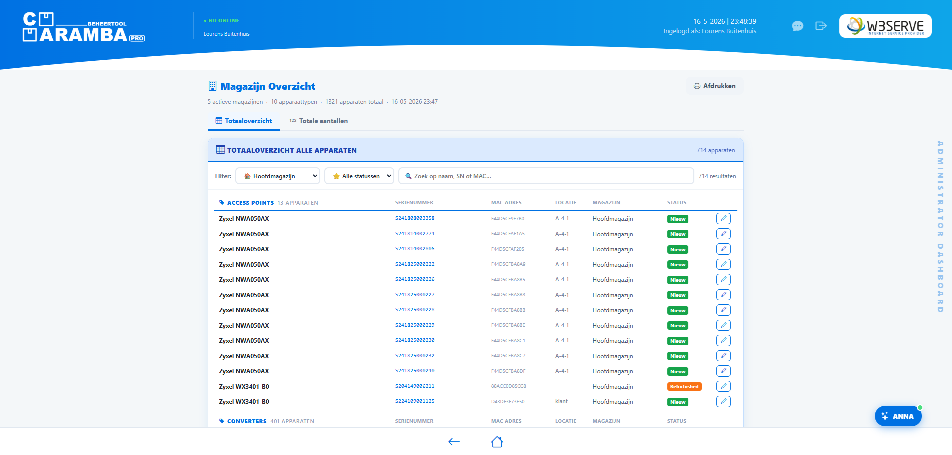This screenshot has width=952, height=455.
Task: Click the logout icon in header
Action: tap(821, 26)
